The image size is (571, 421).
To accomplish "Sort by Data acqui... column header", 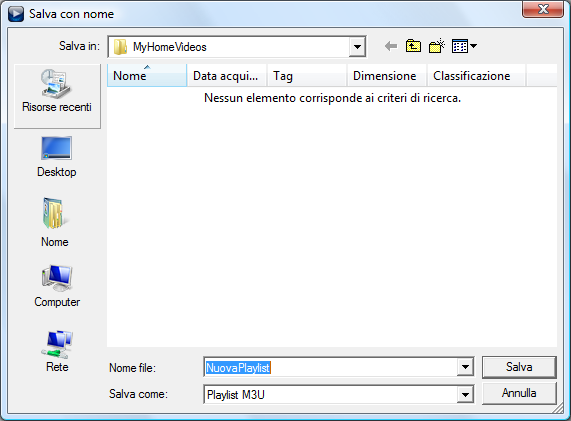I will pos(227,76).
